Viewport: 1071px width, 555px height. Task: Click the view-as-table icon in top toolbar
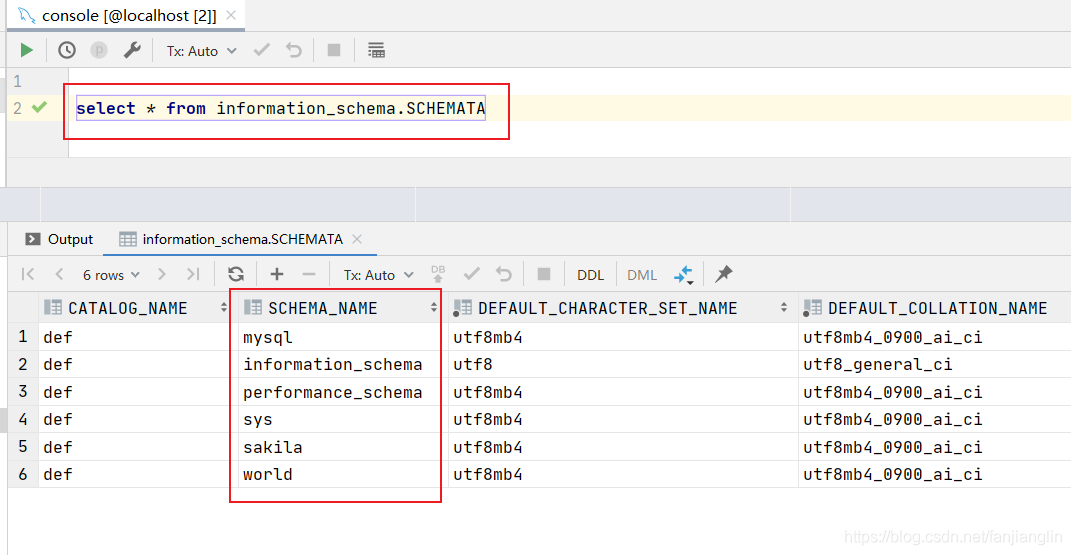pos(376,50)
